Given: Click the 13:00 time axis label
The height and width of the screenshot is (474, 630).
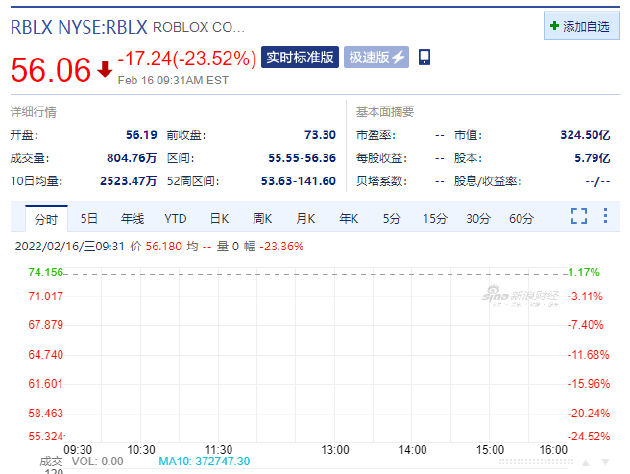Looking at the screenshot, I should click(x=335, y=449).
